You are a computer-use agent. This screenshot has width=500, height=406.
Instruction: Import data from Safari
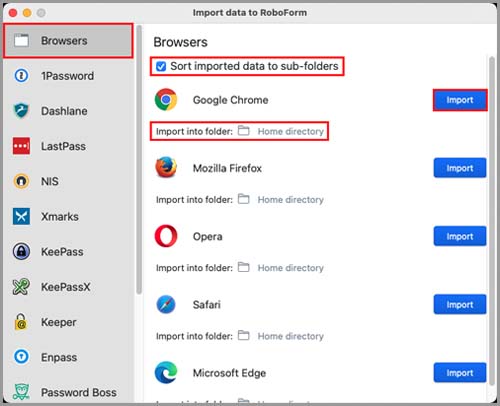pos(460,304)
